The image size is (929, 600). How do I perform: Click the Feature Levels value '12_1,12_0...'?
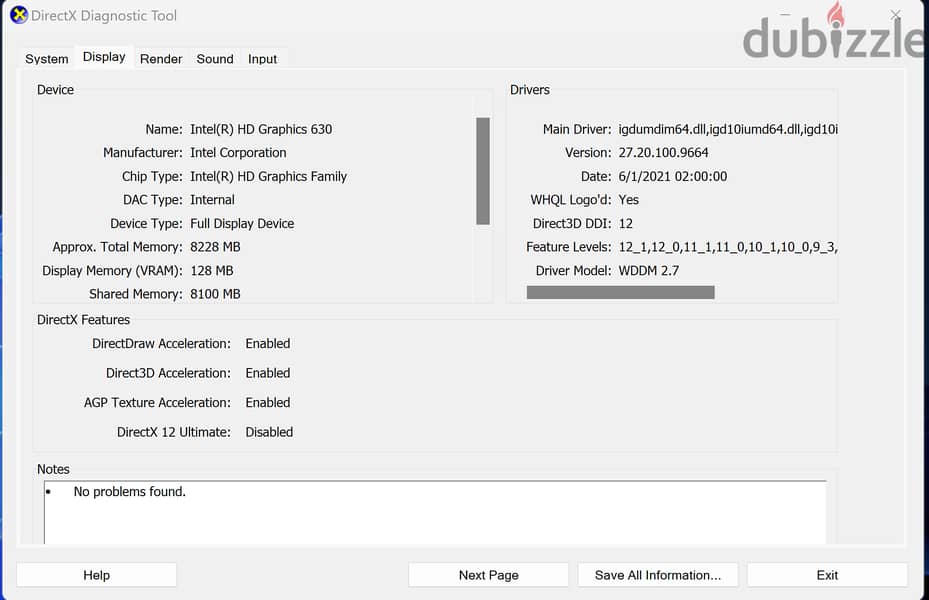[728, 247]
